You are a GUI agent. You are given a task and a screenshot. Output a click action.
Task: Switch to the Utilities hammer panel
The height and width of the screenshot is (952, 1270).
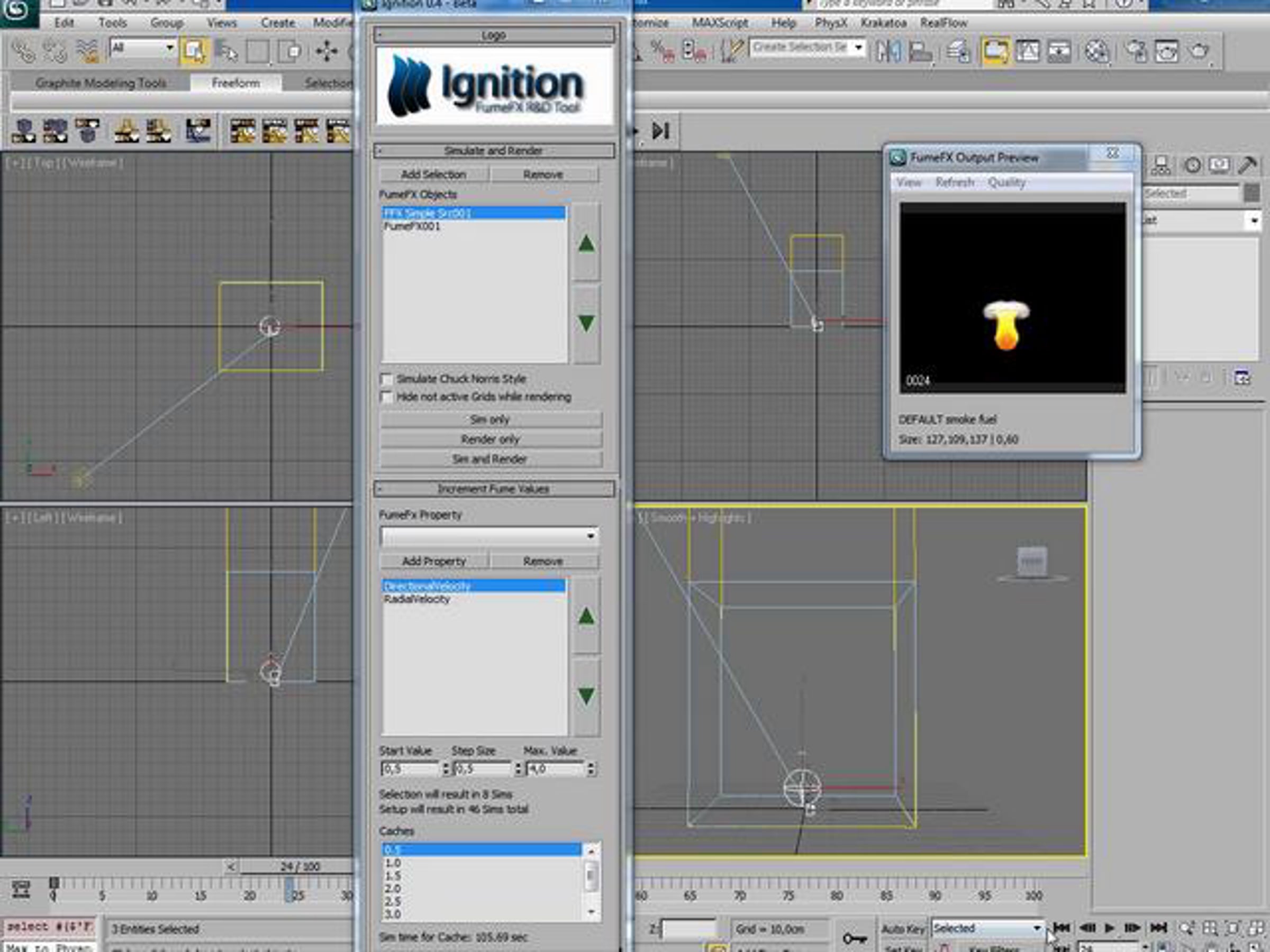(x=1247, y=166)
